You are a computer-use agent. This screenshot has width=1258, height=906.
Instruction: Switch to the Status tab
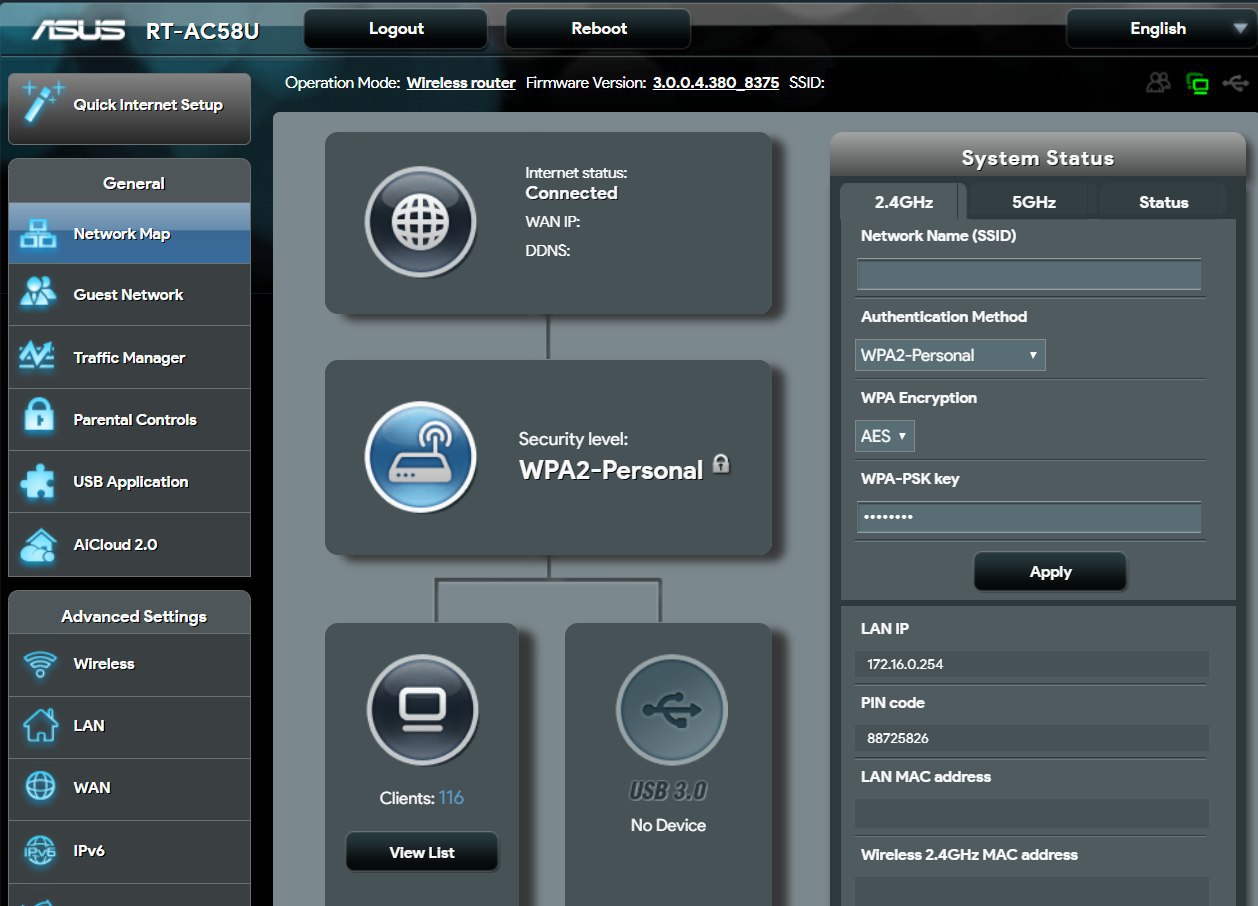1163,202
